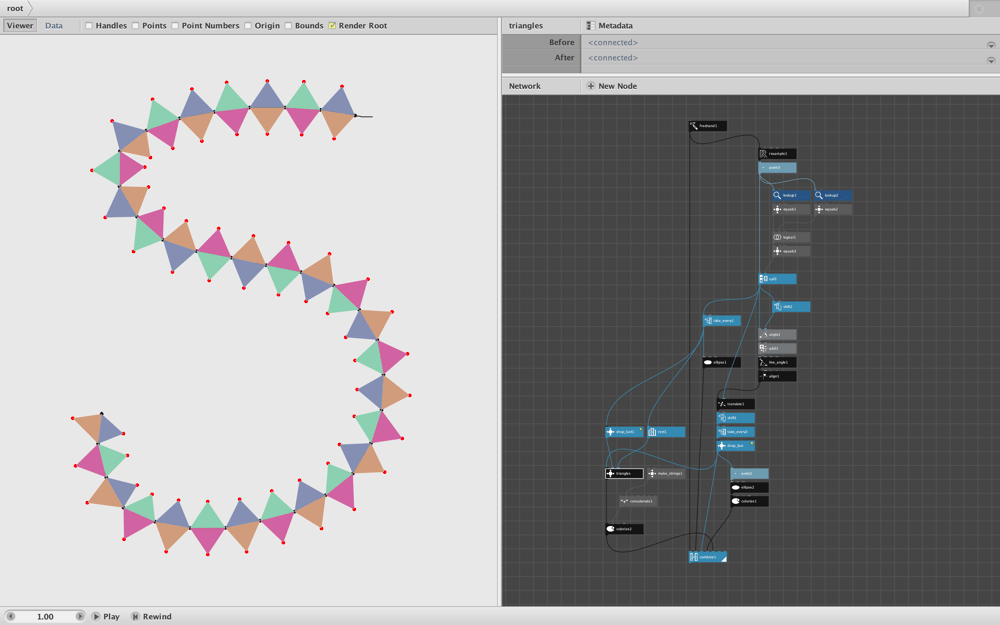
Task: Select the resample1 node
Action: (x=777, y=154)
